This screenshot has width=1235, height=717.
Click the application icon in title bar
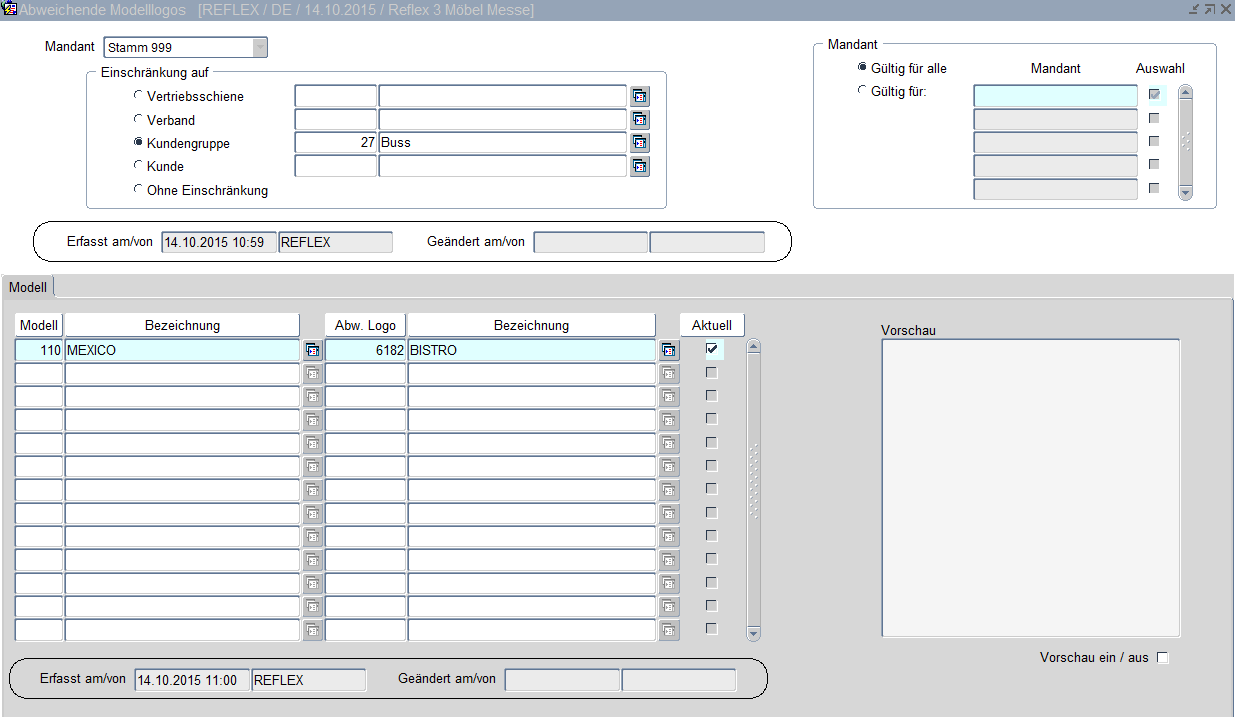(10, 9)
